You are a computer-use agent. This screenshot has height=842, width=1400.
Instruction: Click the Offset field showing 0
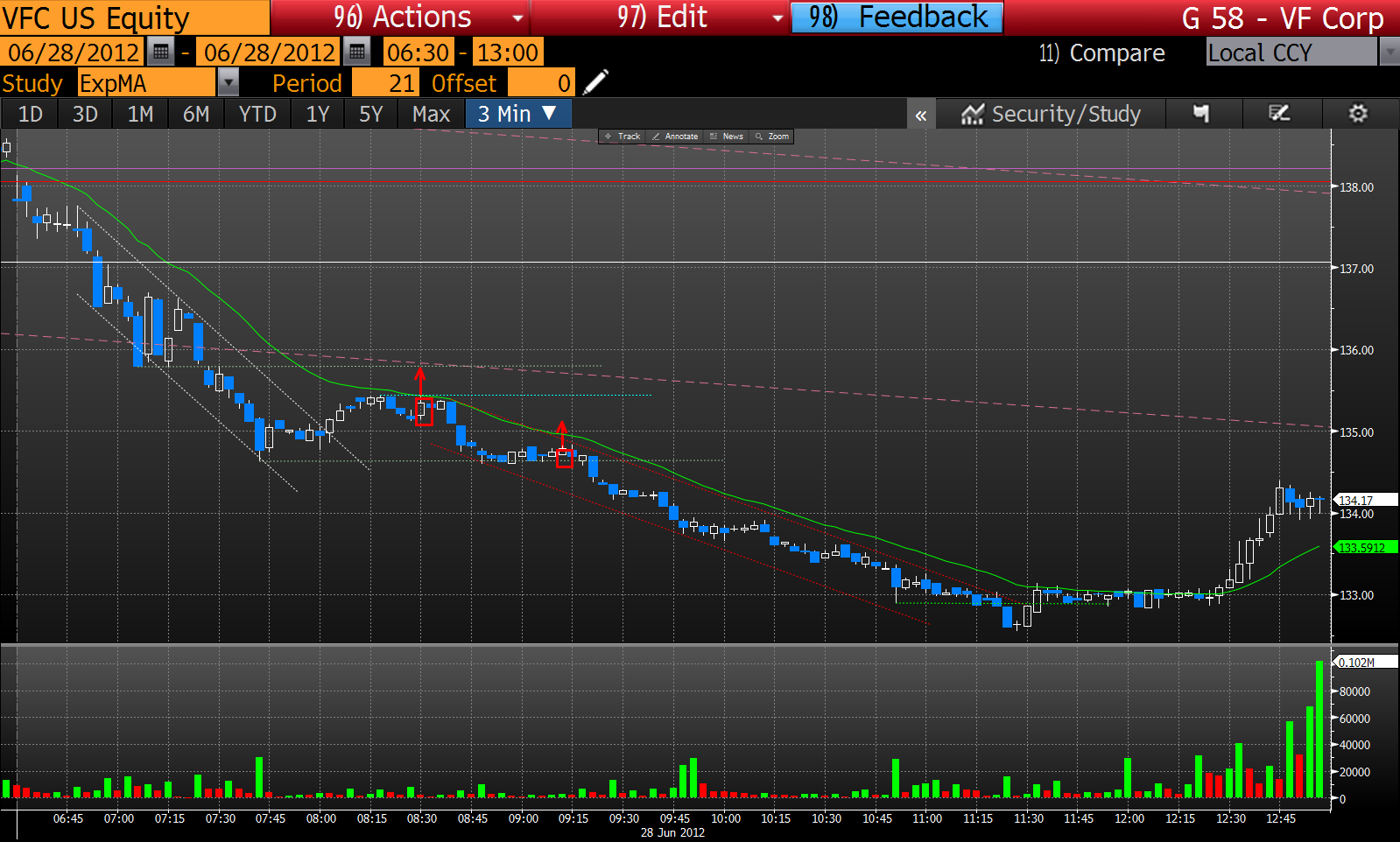541,83
